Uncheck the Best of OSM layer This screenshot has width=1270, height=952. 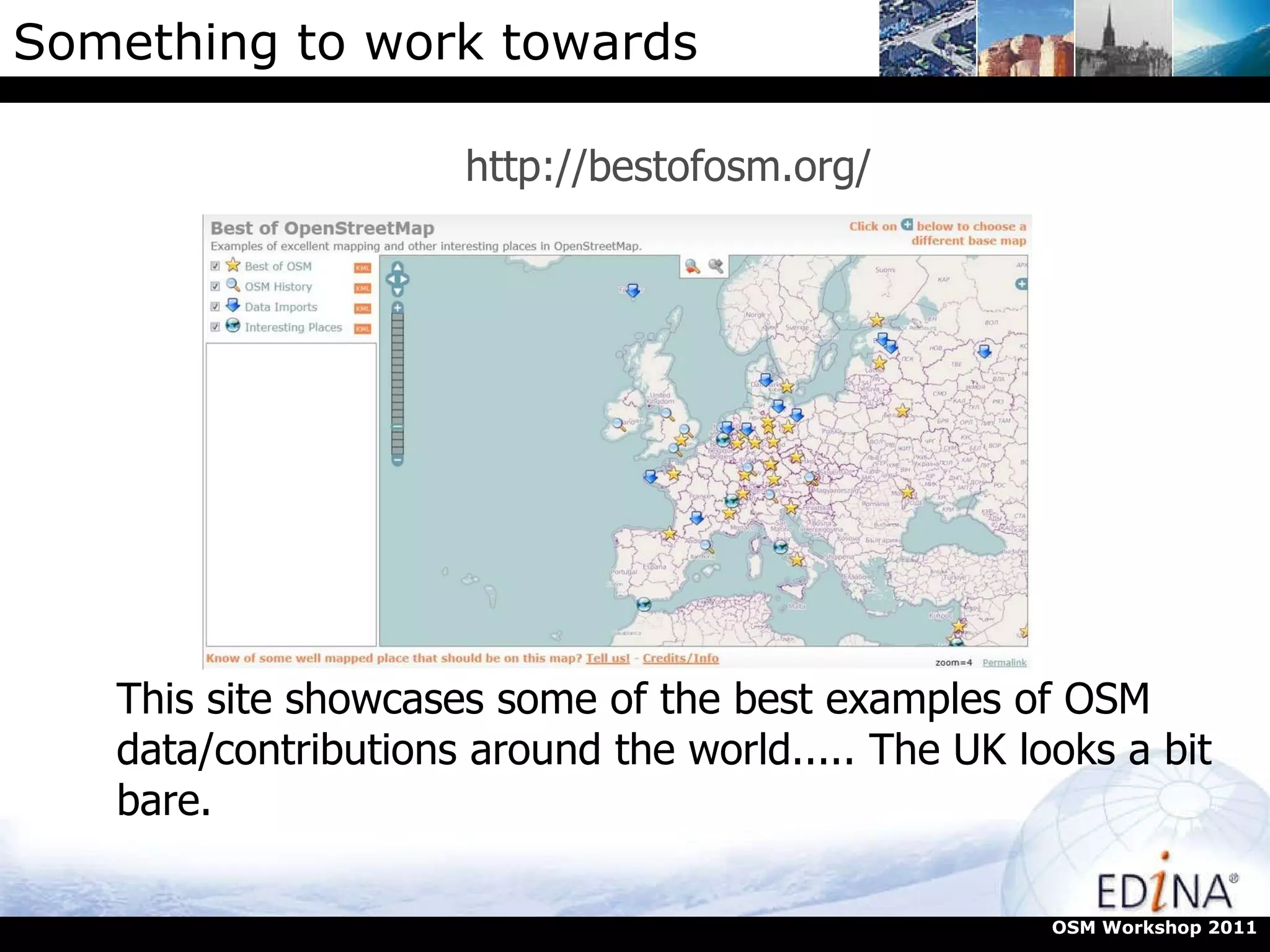(x=215, y=266)
